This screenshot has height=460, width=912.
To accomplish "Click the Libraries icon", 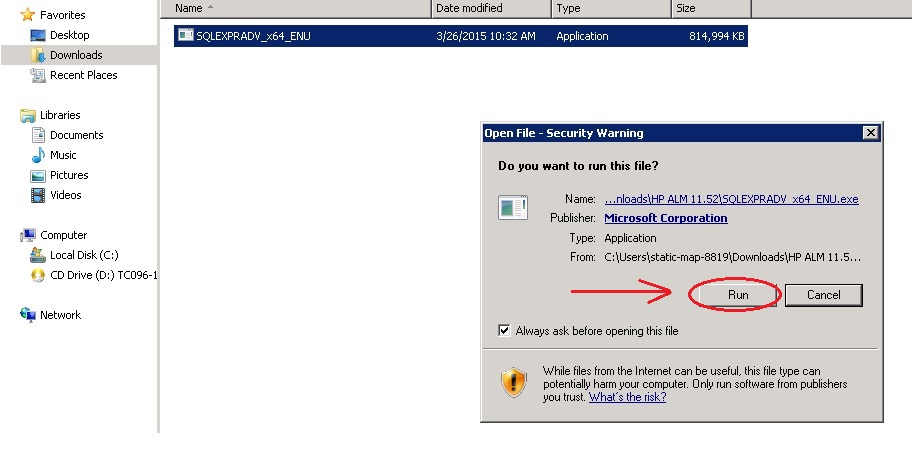I will coord(27,115).
